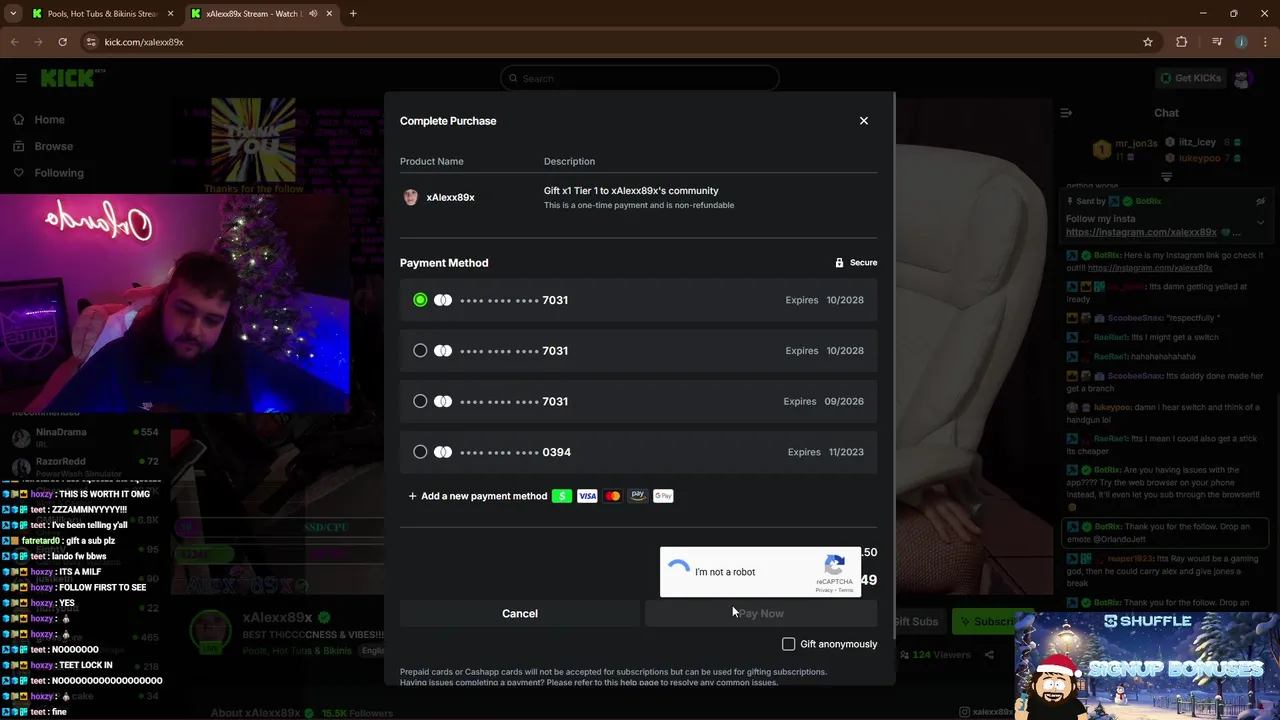Click the Kick search field
The width and height of the screenshot is (1280, 720).
tap(640, 78)
